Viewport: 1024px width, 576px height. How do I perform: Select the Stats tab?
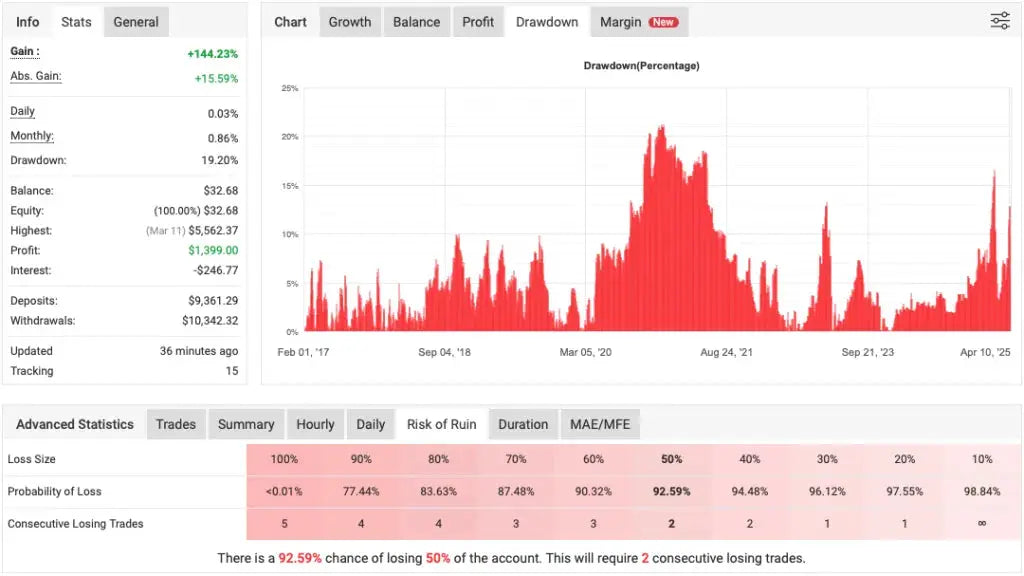[76, 20]
